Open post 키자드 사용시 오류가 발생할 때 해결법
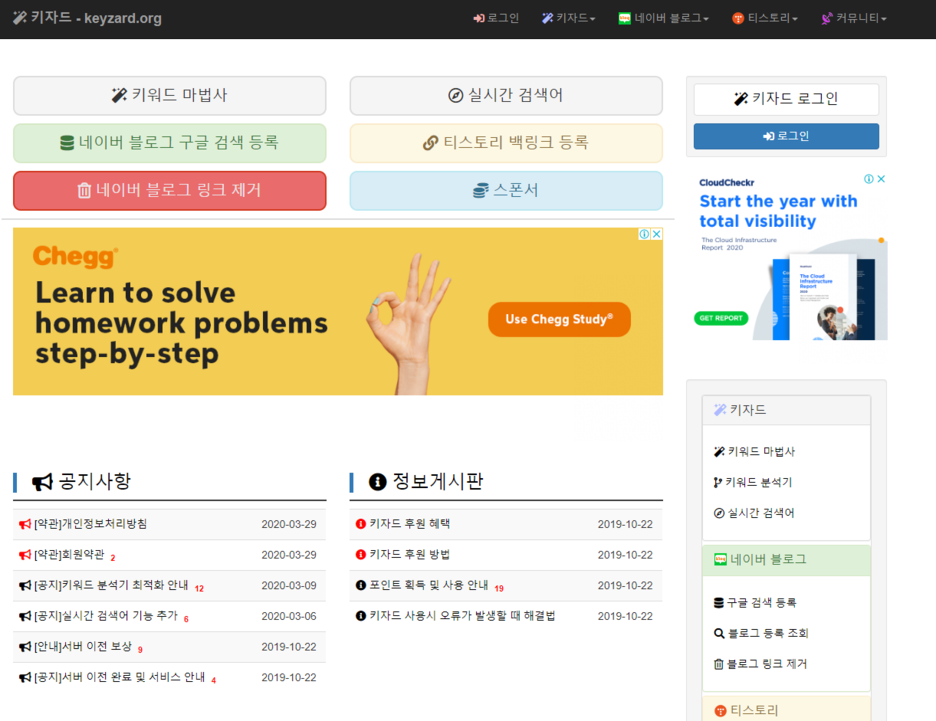 click(x=462, y=616)
